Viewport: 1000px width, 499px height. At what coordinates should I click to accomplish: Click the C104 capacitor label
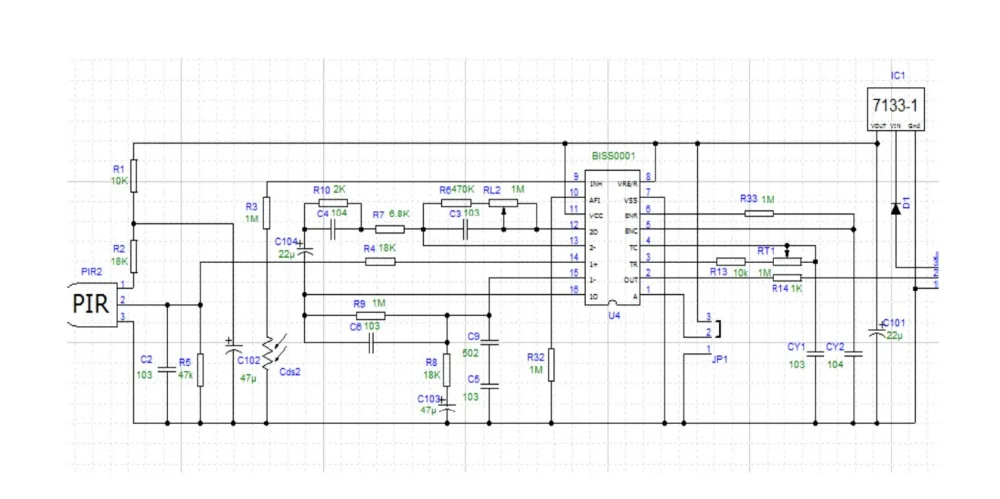coord(286,242)
